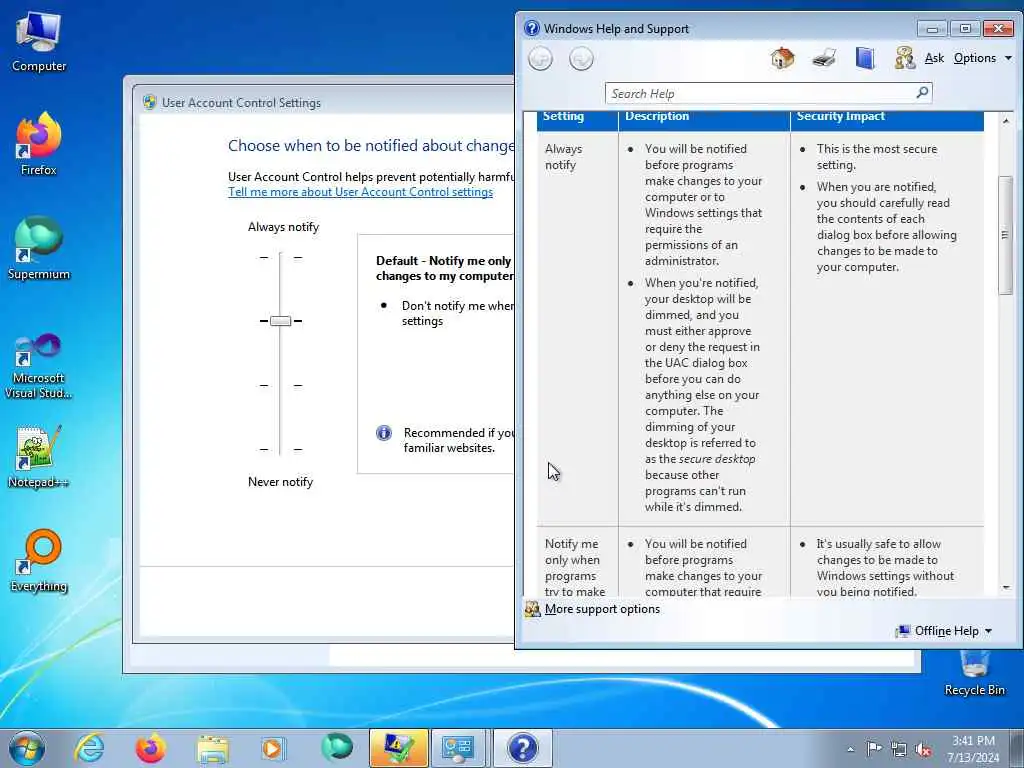
Task: Open Windows Explorer from taskbar
Action: pyautogui.click(x=213, y=748)
